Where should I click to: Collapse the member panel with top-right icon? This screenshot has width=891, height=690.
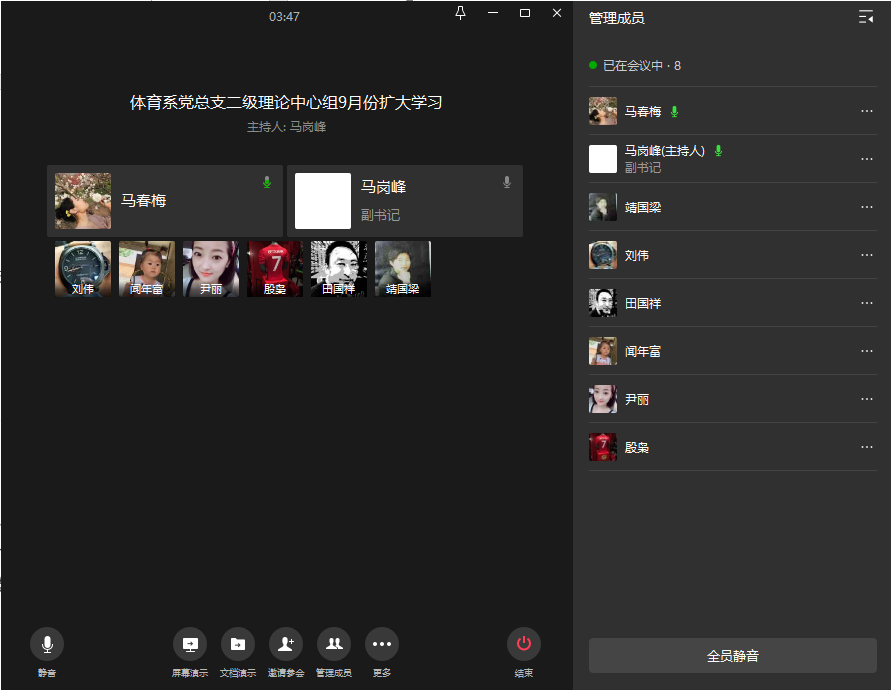pos(865,17)
